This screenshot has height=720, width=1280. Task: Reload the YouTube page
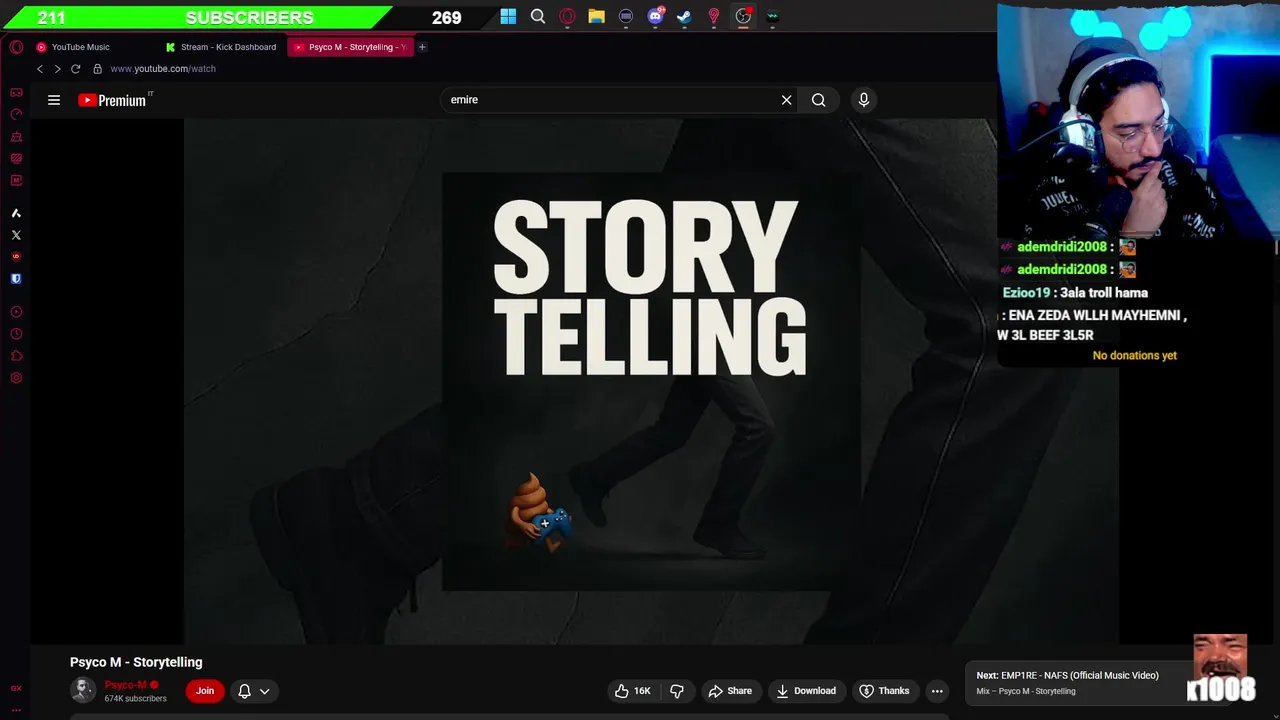tap(75, 69)
